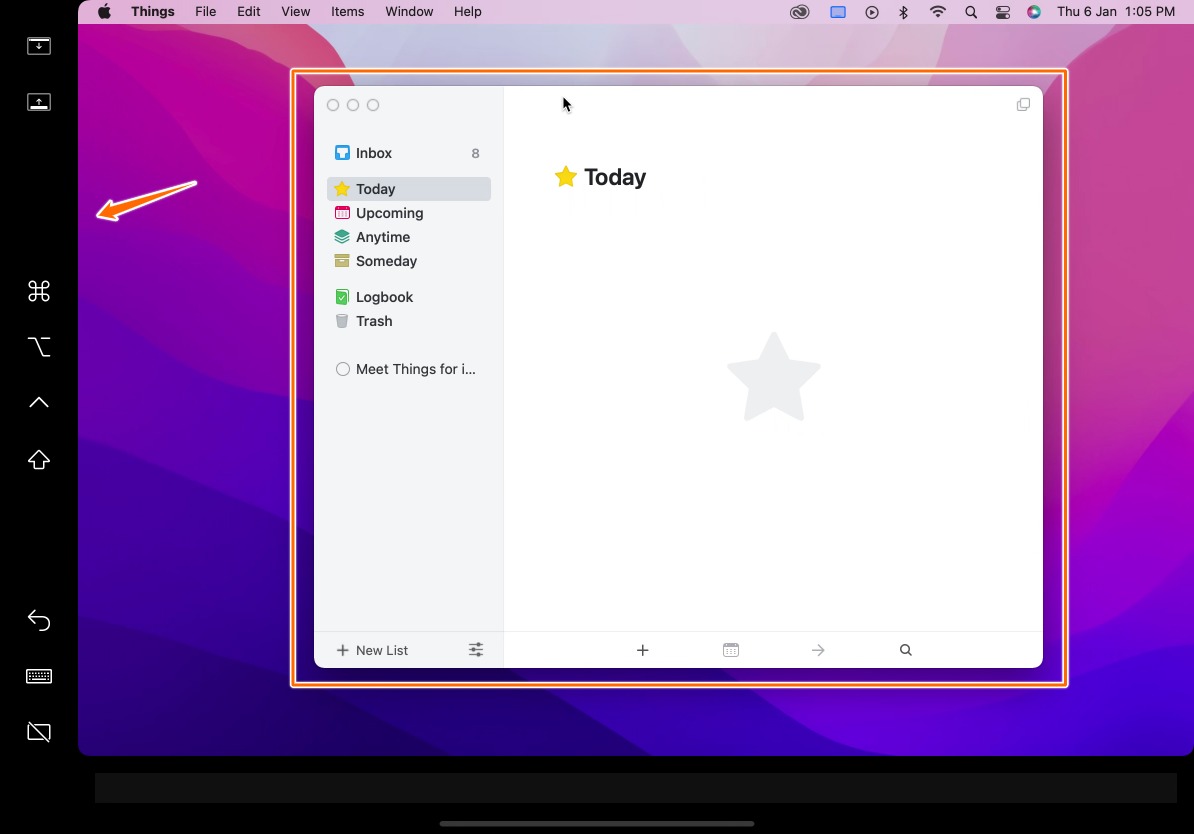Open the View menu
The width and height of the screenshot is (1194, 834).
[x=295, y=11]
